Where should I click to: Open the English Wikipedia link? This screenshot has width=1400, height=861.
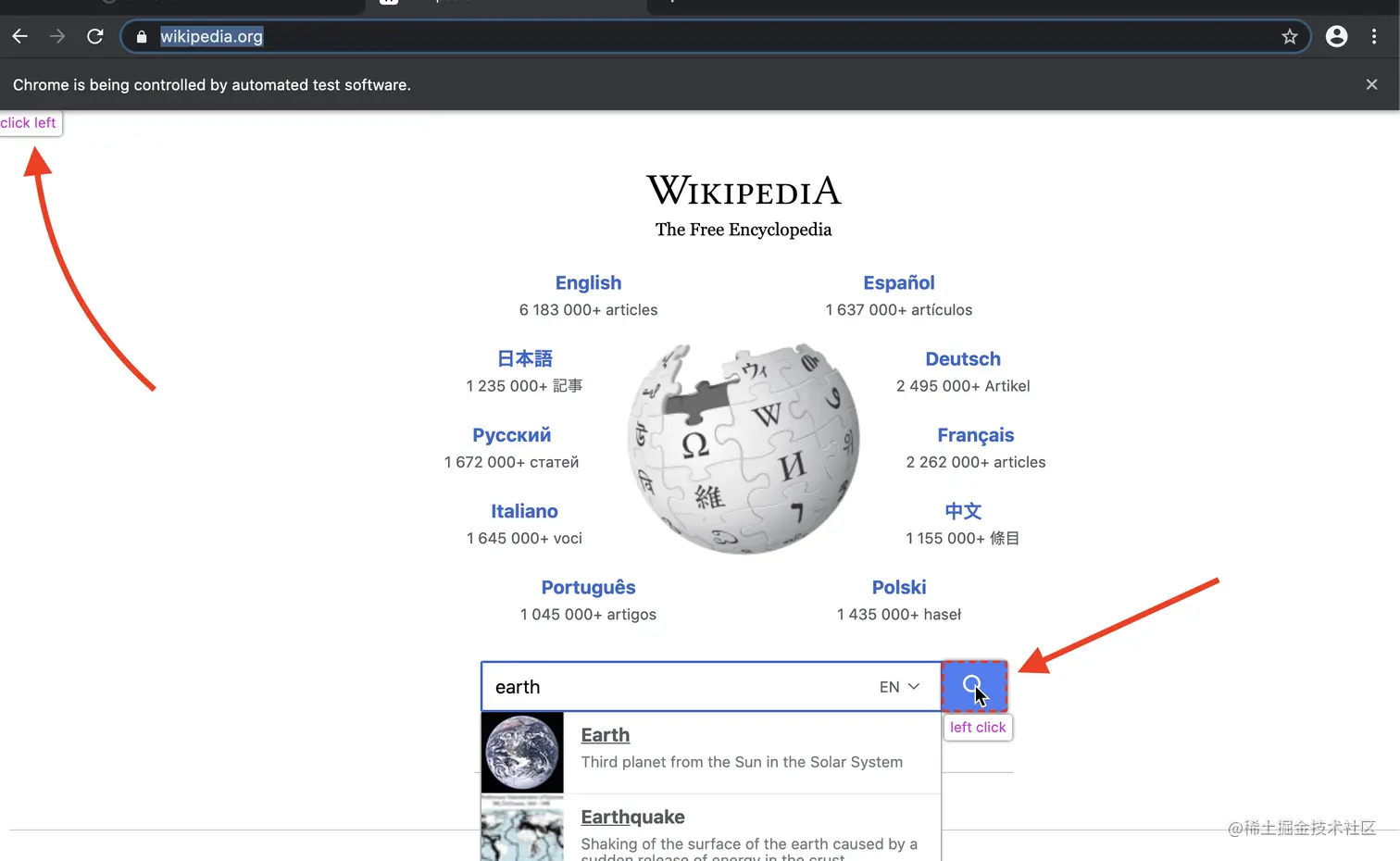588,283
